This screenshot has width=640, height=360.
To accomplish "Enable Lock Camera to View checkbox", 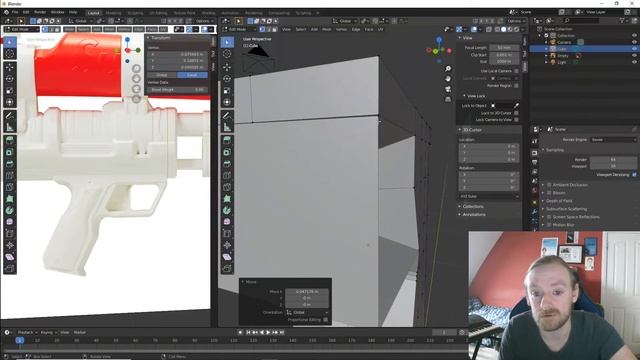I will pos(516,120).
